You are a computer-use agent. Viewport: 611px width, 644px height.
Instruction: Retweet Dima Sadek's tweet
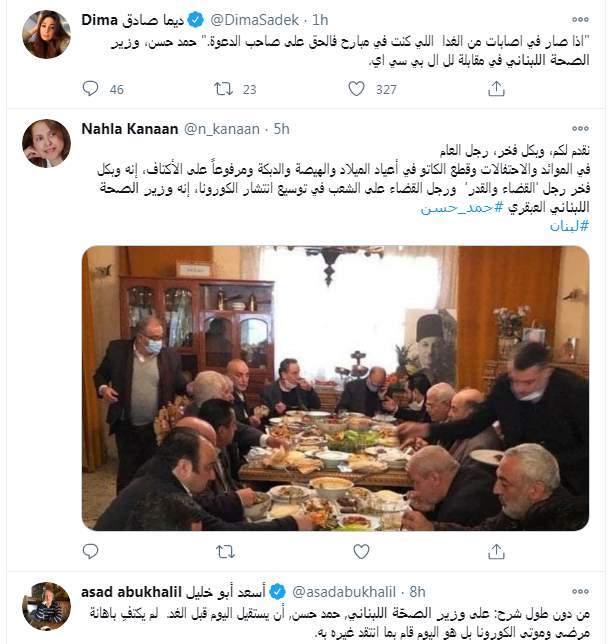pos(224,89)
